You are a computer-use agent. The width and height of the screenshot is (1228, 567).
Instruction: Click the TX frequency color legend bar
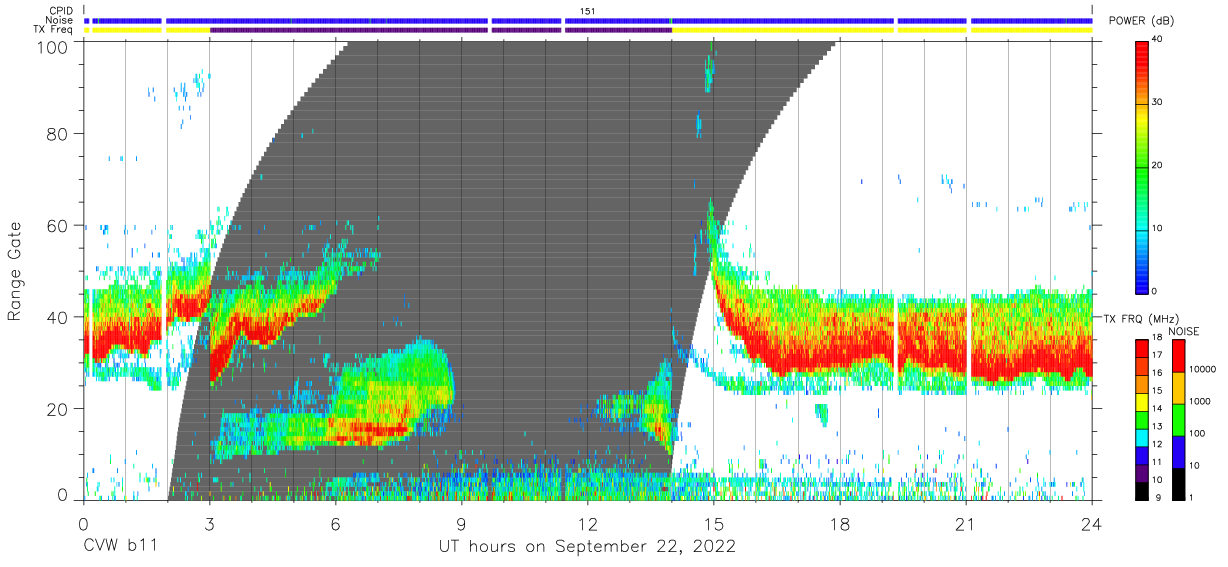[x=1143, y=418]
